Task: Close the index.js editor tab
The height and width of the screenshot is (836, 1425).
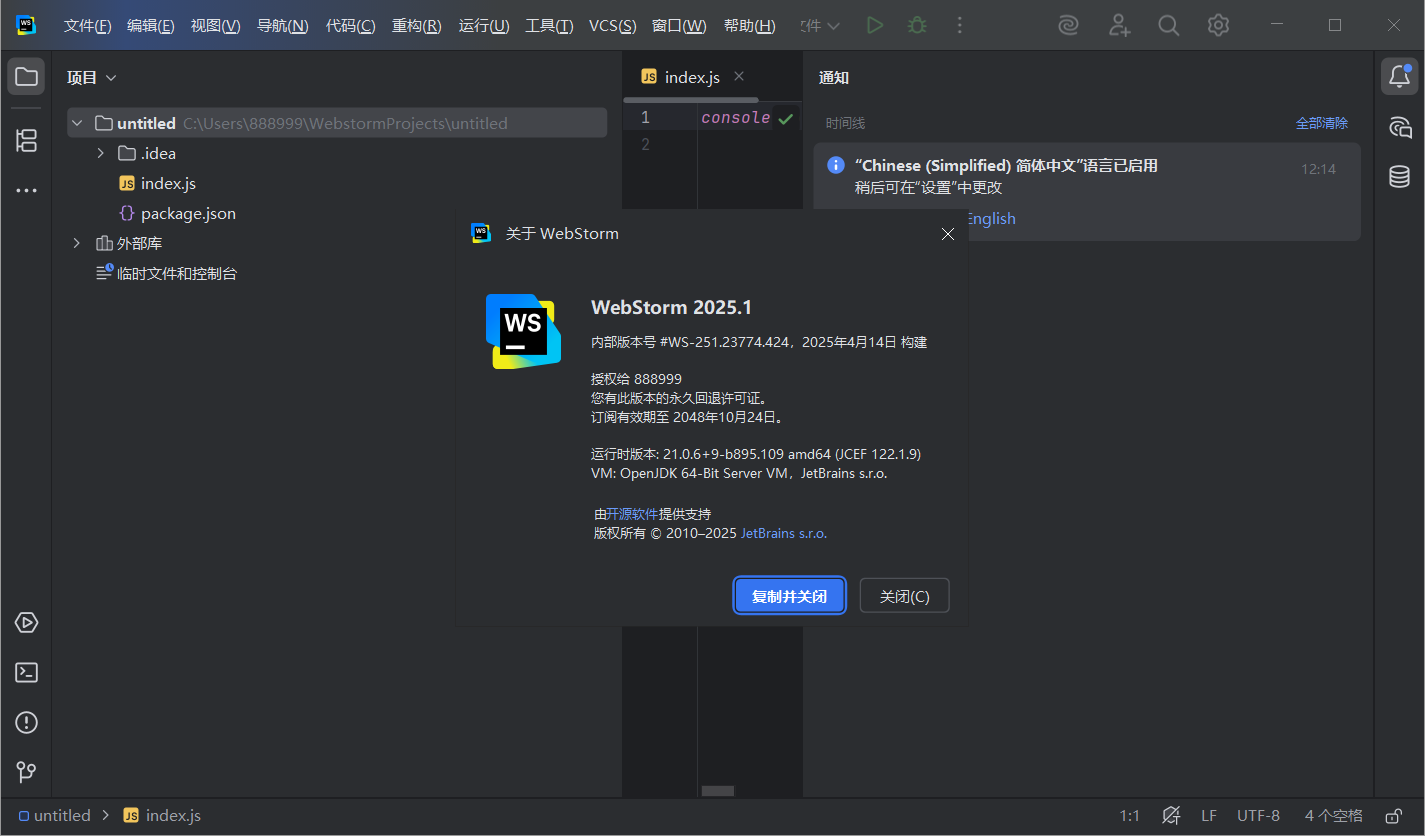Action: 739,76
